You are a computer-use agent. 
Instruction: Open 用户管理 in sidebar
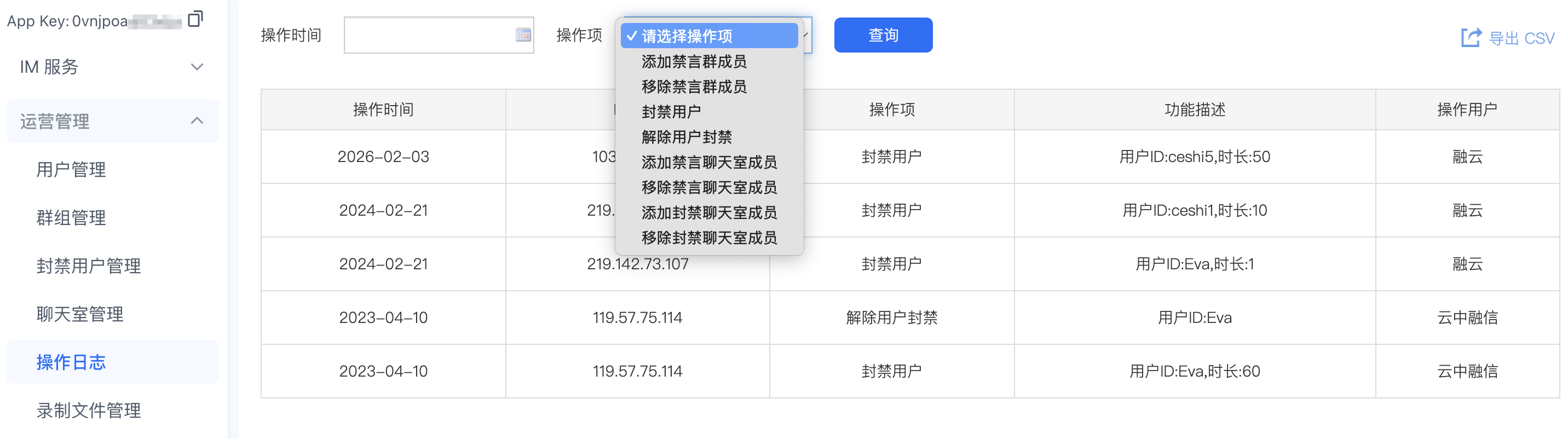click(x=71, y=169)
